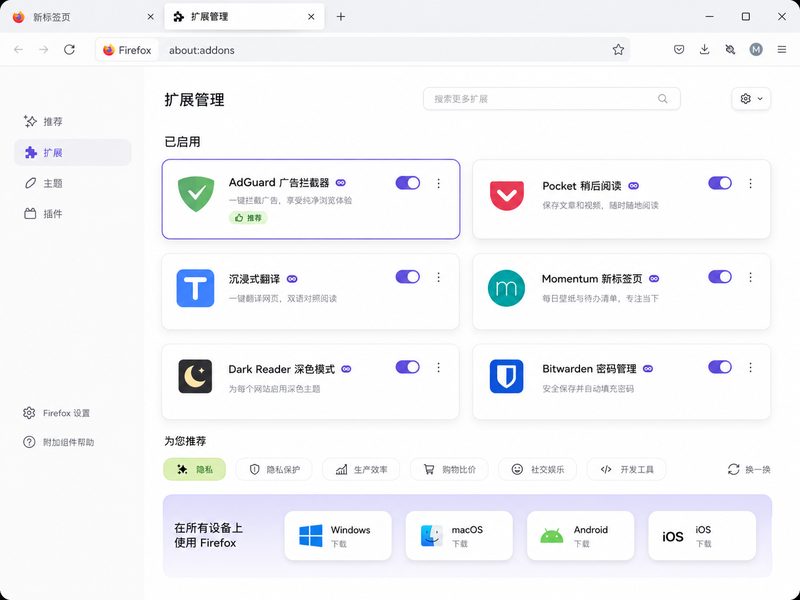Open more options for Bitwarden 密码管理
Image resolution: width=800 pixels, height=600 pixels.
pyautogui.click(x=750, y=367)
